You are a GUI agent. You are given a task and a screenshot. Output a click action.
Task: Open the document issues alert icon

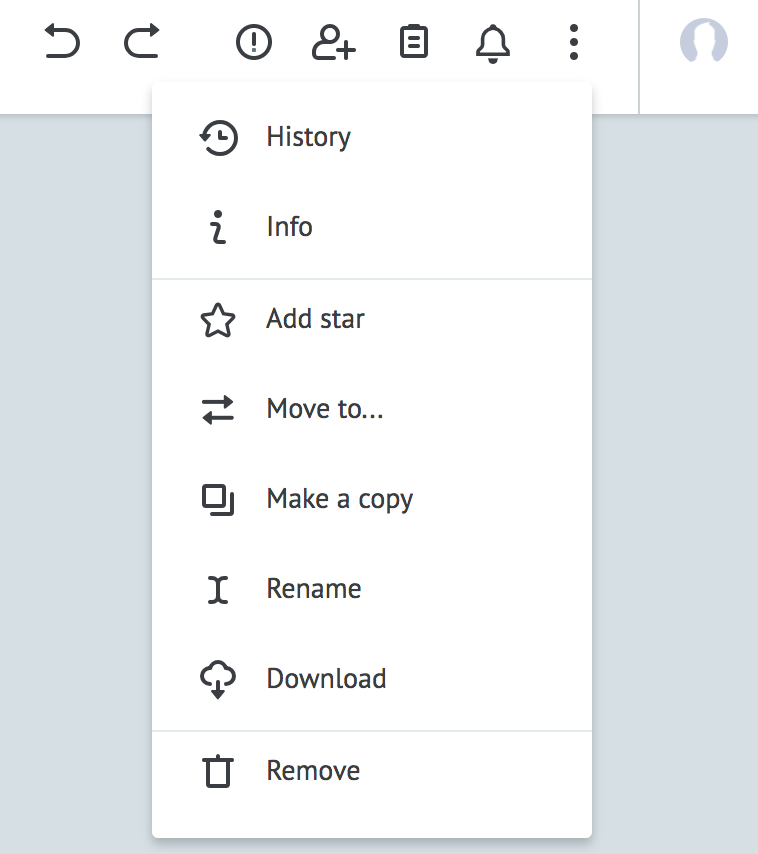tap(253, 42)
